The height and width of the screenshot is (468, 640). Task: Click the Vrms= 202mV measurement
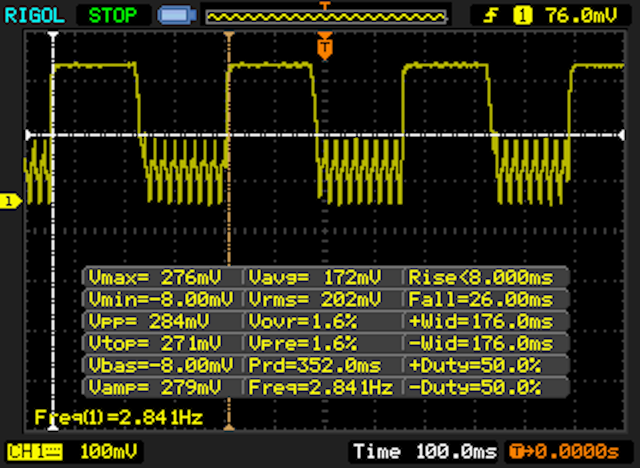click(315, 299)
